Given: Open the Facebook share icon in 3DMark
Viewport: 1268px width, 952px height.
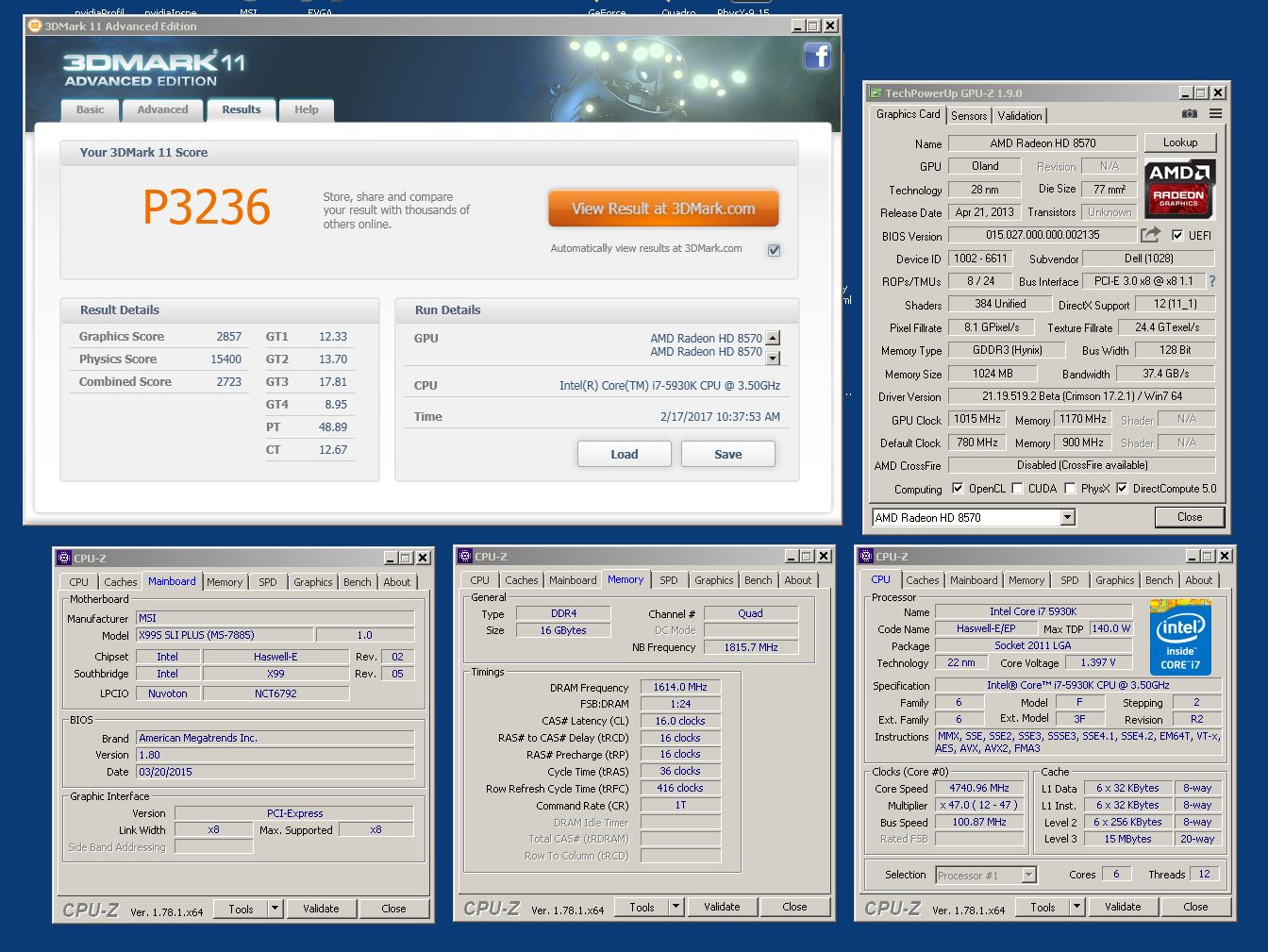Looking at the screenshot, I should (817, 56).
